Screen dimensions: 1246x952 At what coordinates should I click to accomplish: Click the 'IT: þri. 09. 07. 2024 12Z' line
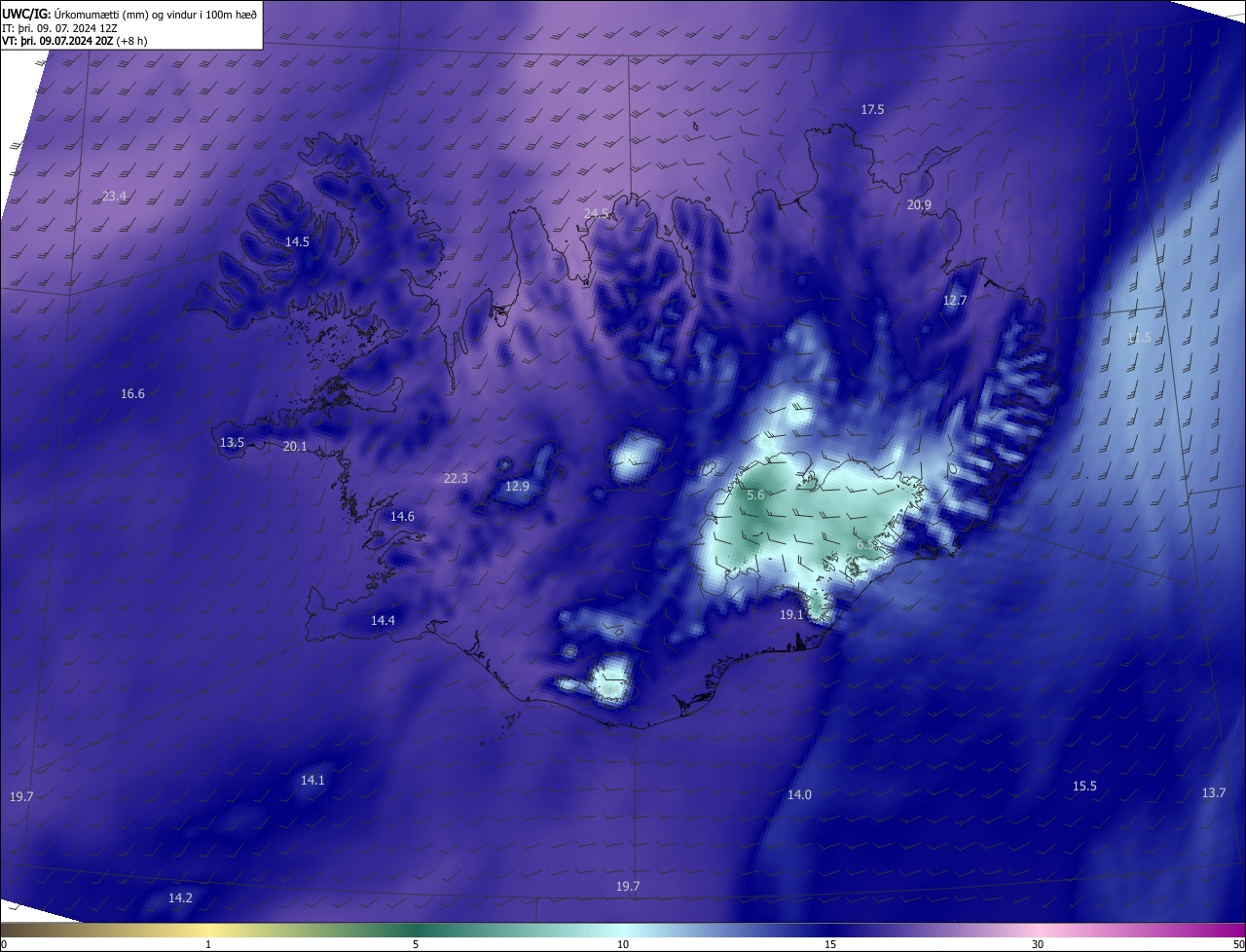58,28
